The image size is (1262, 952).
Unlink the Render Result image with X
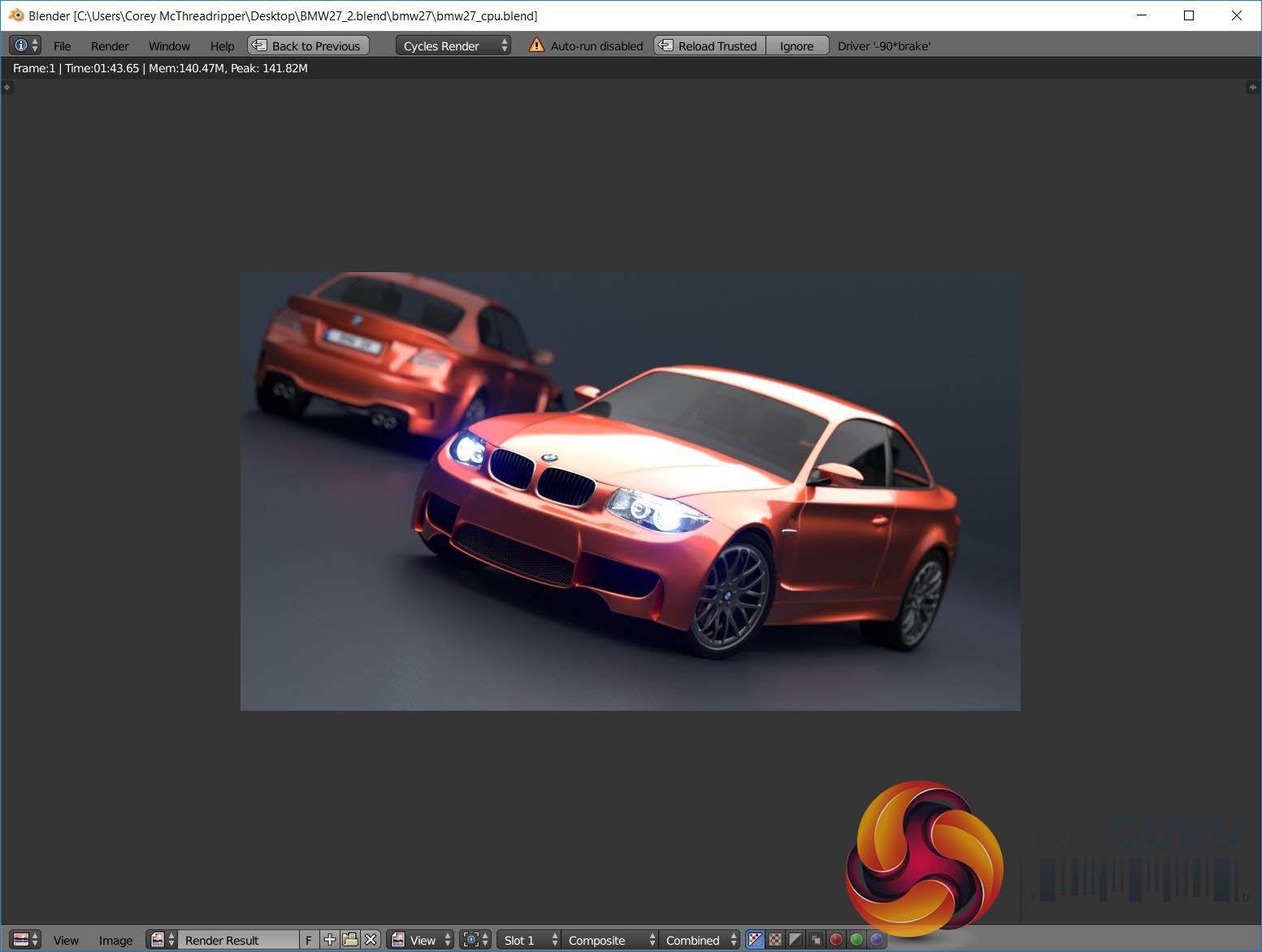pos(371,940)
